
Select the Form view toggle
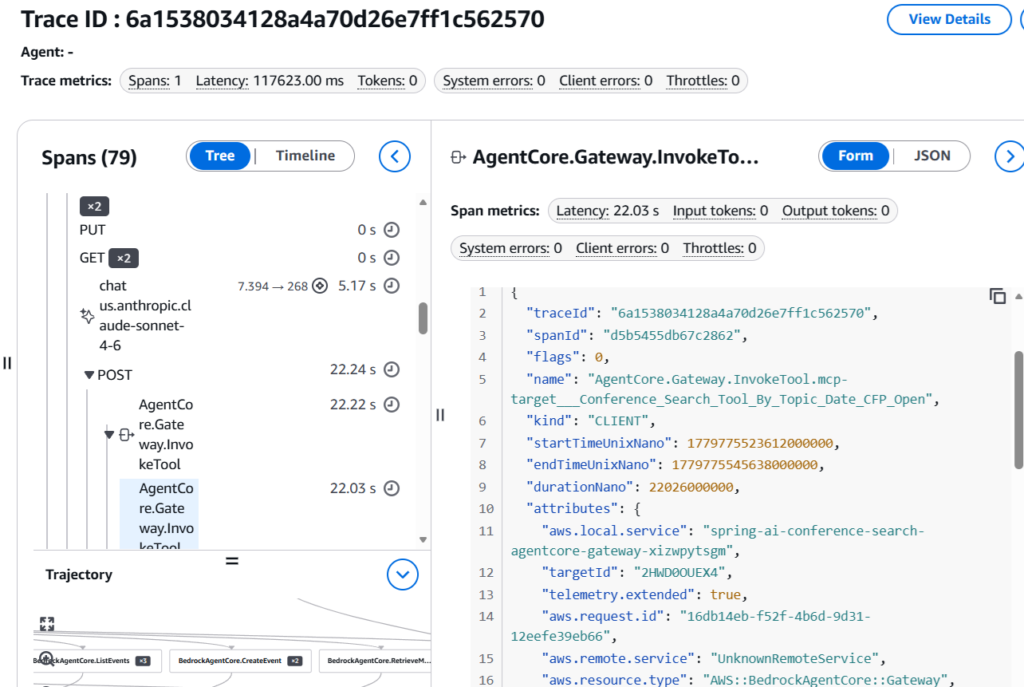point(856,156)
